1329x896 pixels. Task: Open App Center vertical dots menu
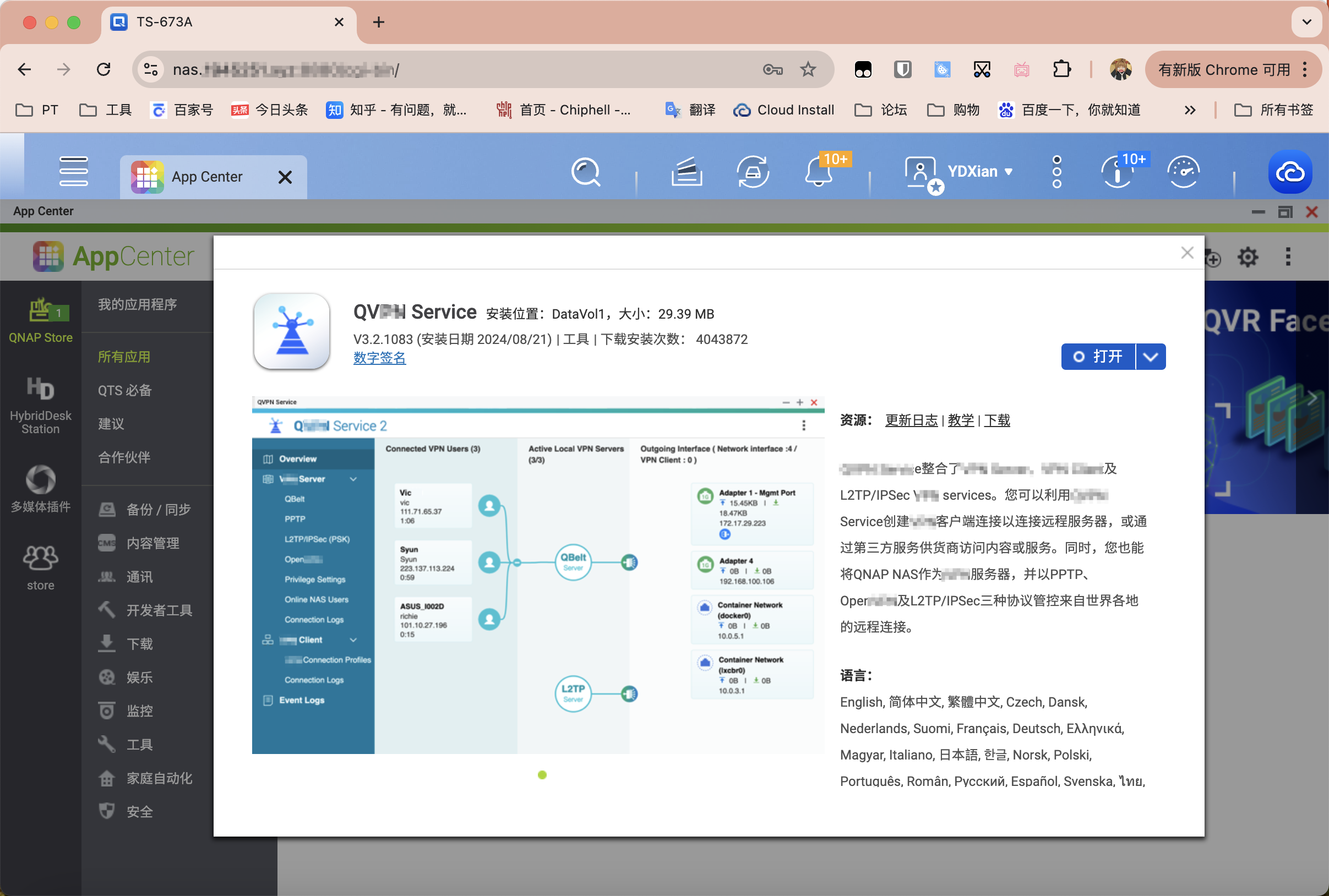[x=1288, y=256]
